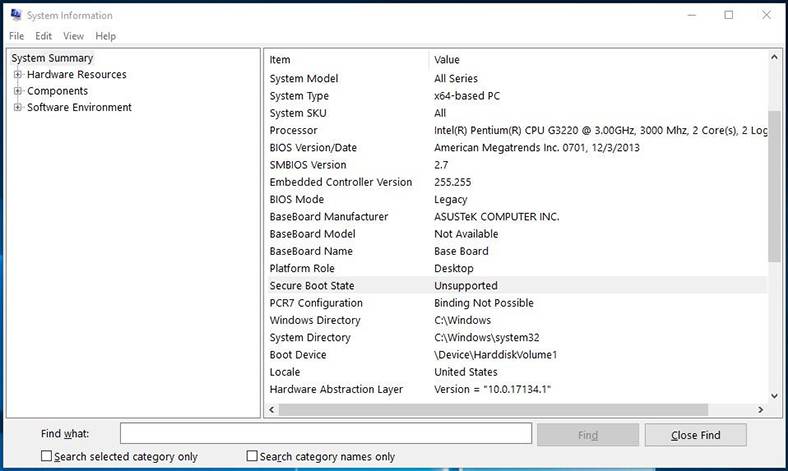Select the BaseBoard Manufacturer row
Screen dimensions: 788x471
(517, 217)
